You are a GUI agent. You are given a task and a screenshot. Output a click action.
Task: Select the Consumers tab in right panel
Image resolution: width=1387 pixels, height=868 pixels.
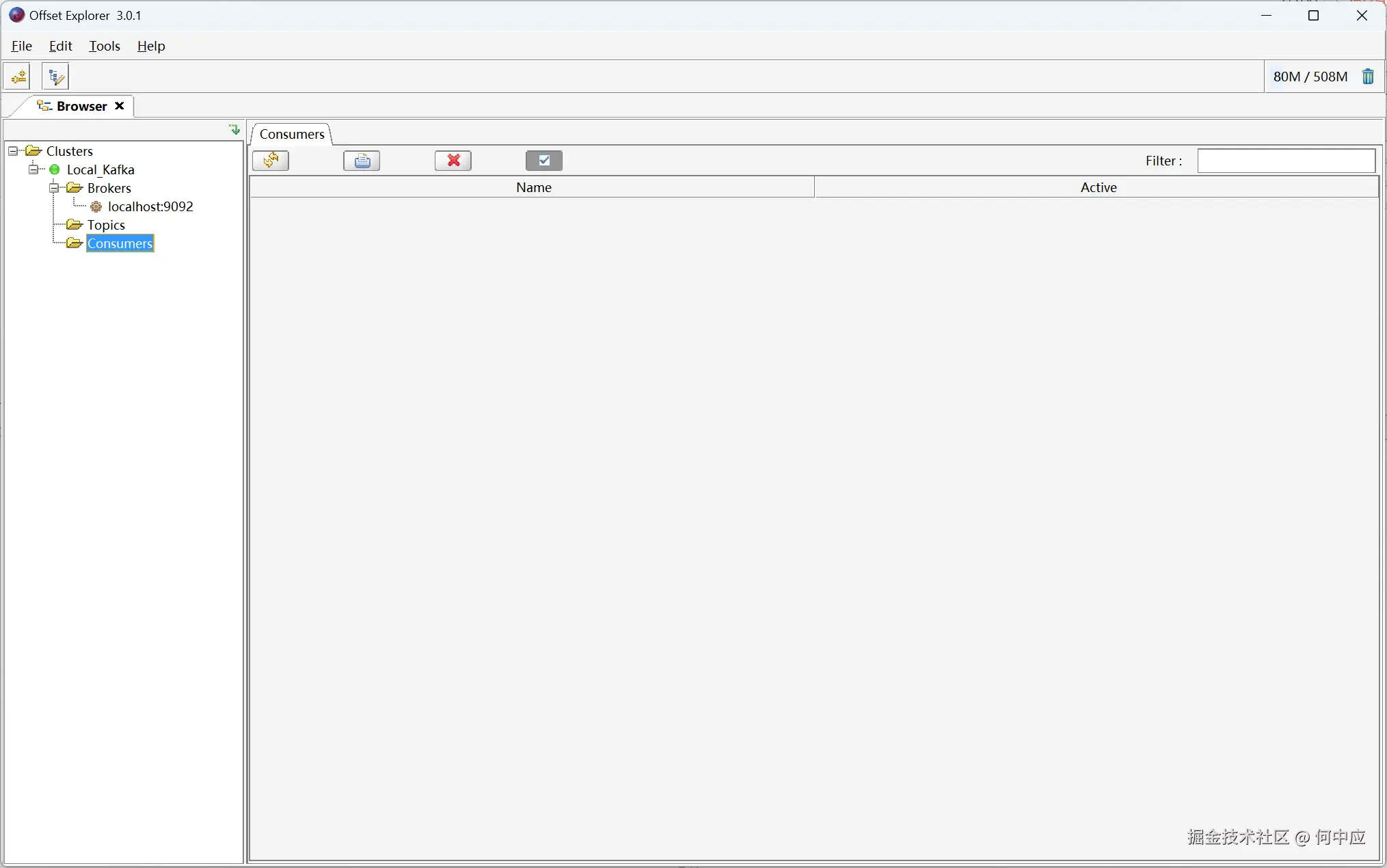292,134
